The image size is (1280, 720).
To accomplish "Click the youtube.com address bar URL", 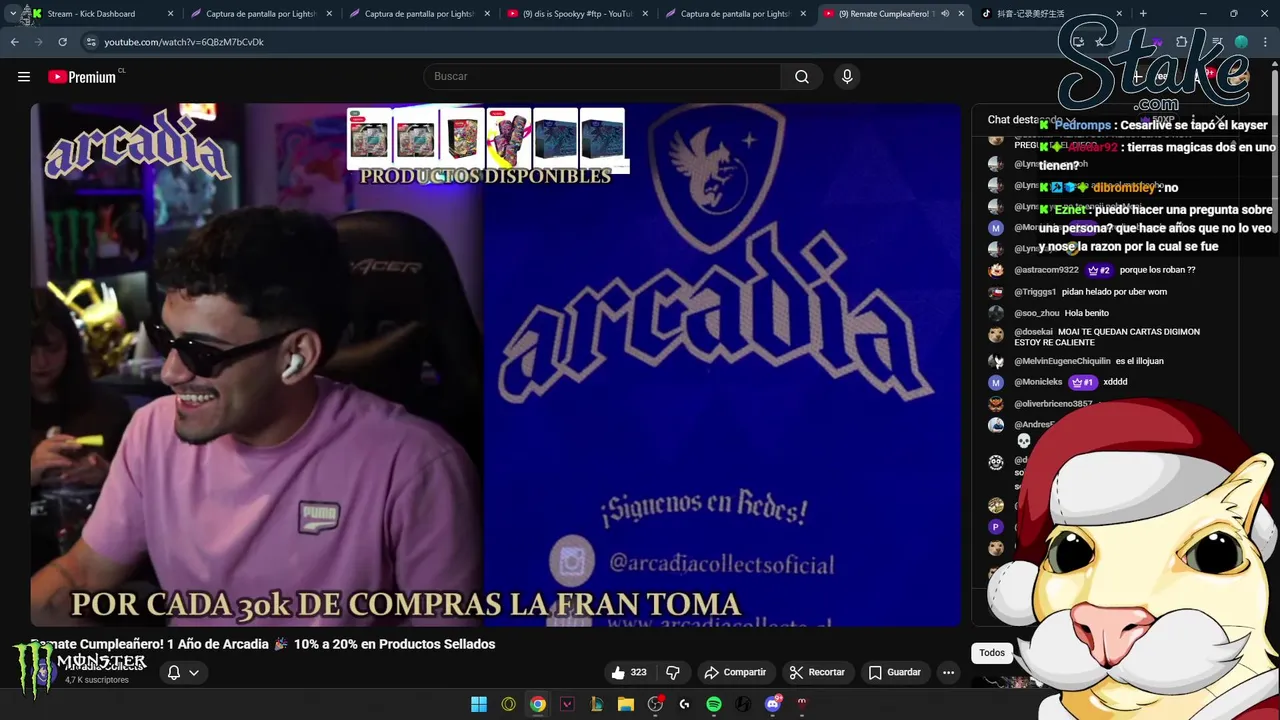I will [184, 42].
